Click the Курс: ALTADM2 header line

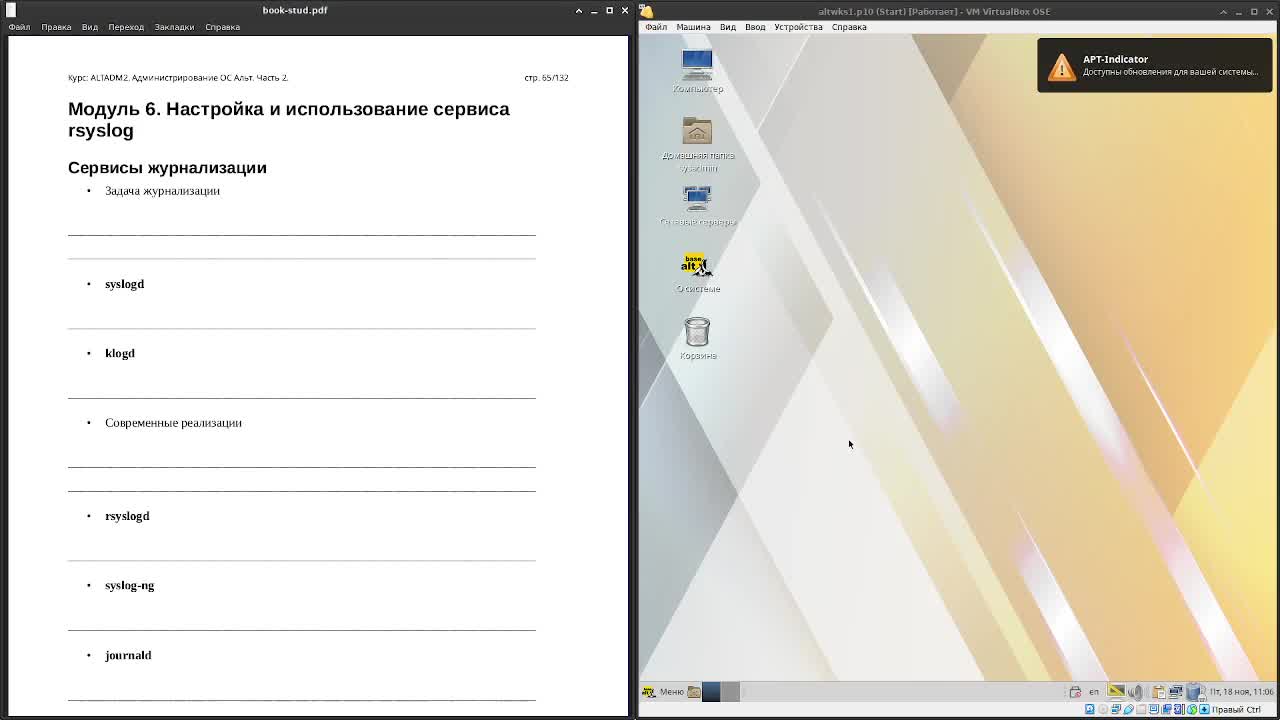[x=178, y=77]
